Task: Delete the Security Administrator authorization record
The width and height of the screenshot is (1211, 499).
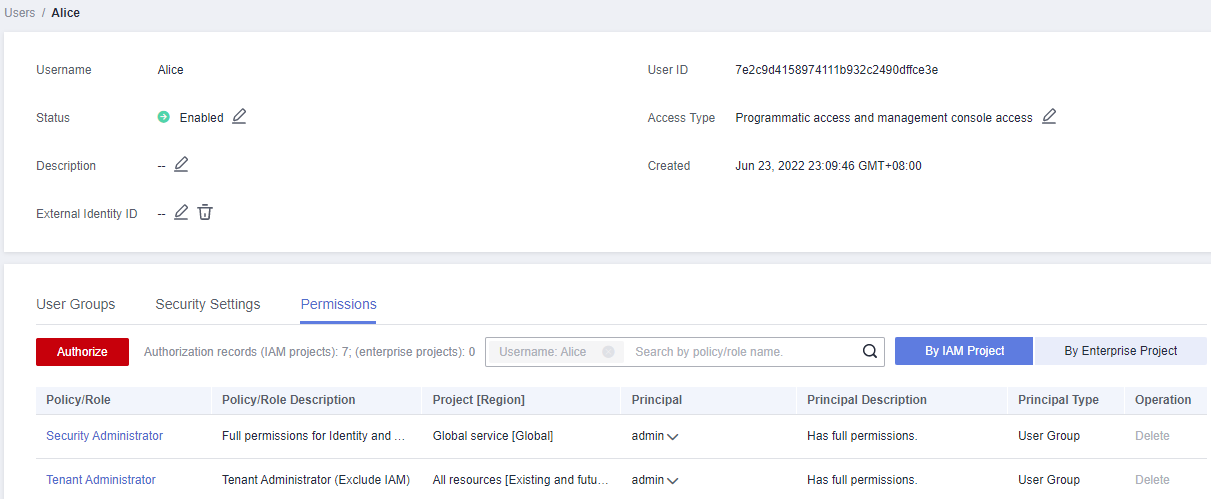Action: 1151,436
